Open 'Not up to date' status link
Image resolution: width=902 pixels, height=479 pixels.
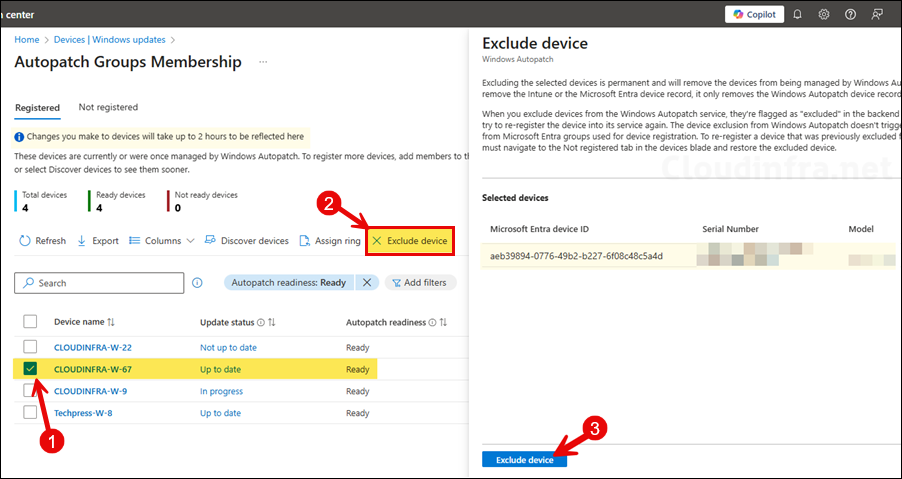228,347
